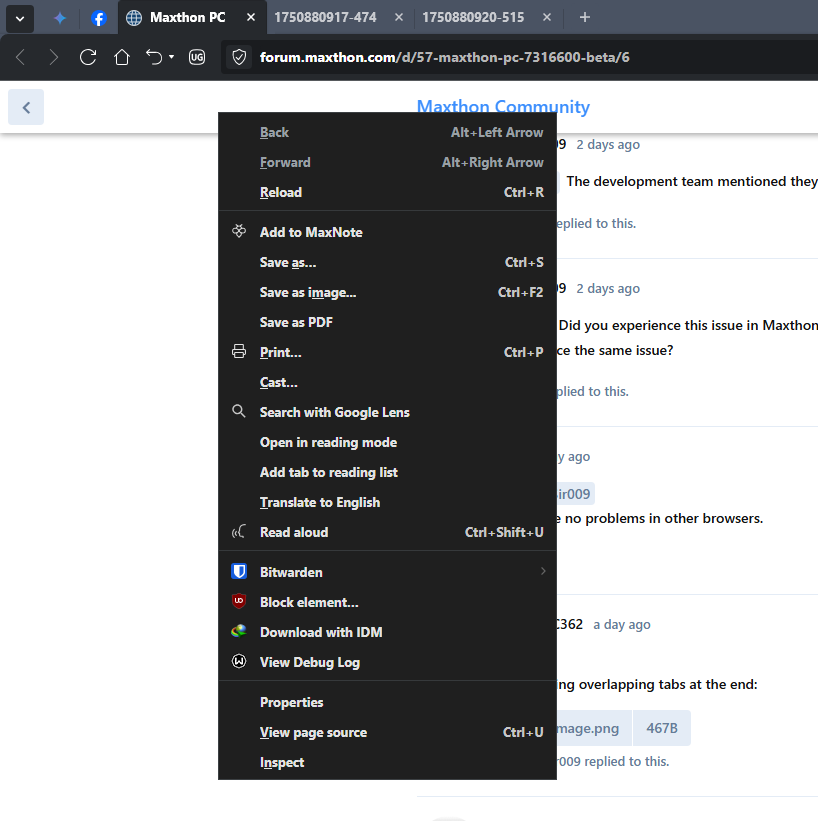Select Search with Google Lens

388,412
